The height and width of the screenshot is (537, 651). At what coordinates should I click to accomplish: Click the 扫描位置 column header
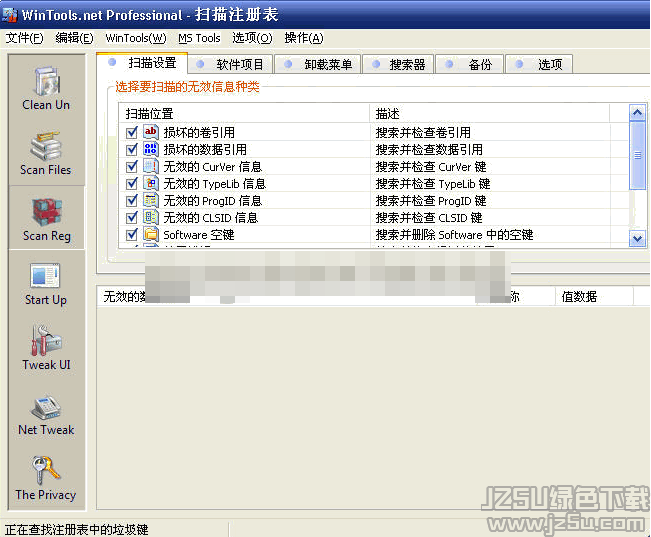tap(244, 113)
